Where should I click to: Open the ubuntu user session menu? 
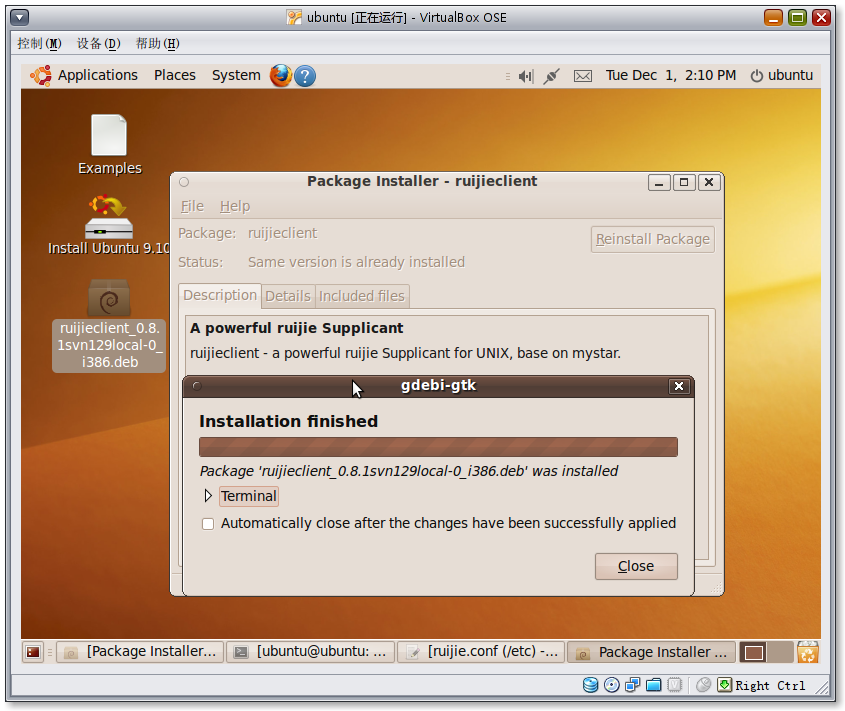pyautogui.click(x=782, y=75)
